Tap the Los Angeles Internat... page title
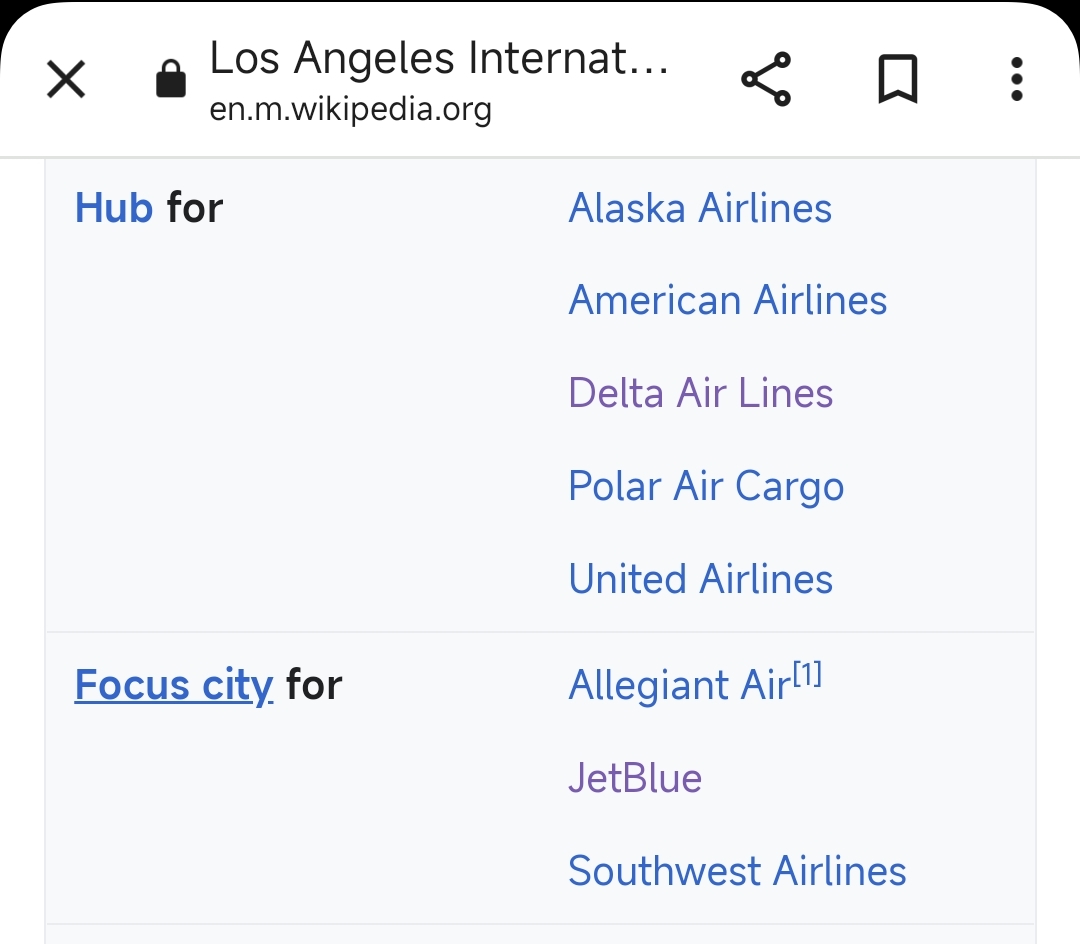This screenshot has width=1080, height=944. 438,59
